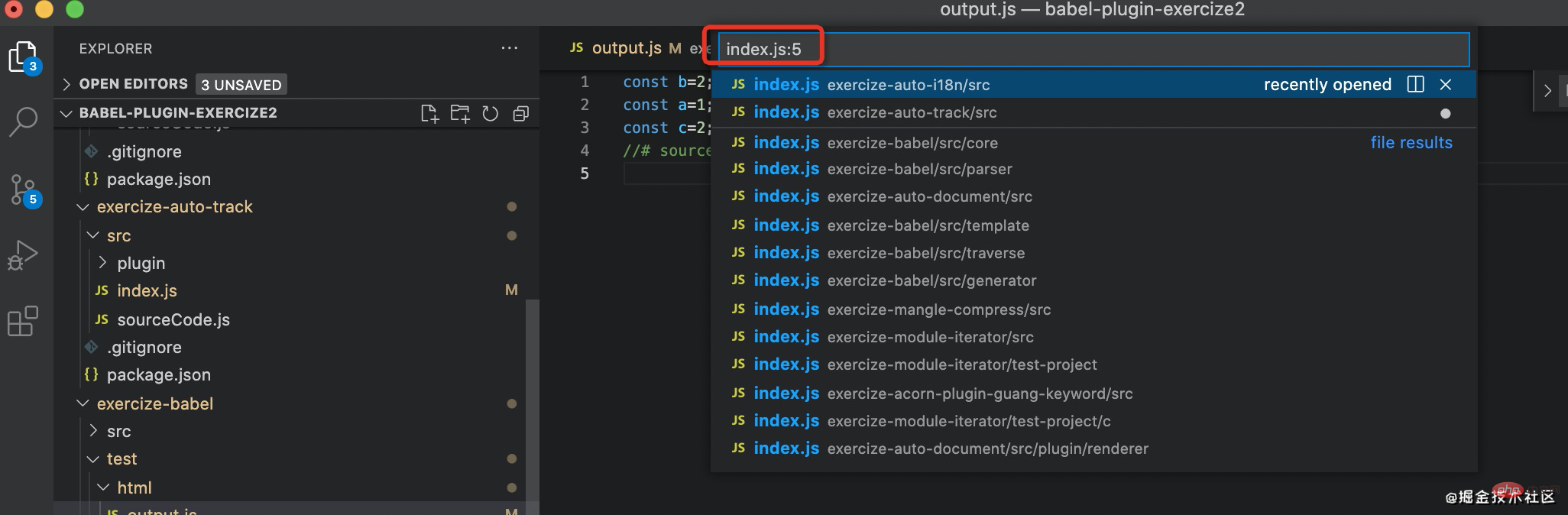The image size is (1568, 515).
Task: Open the Explorer view in activity bar
Action: pyautogui.click(x=23, y=57)
